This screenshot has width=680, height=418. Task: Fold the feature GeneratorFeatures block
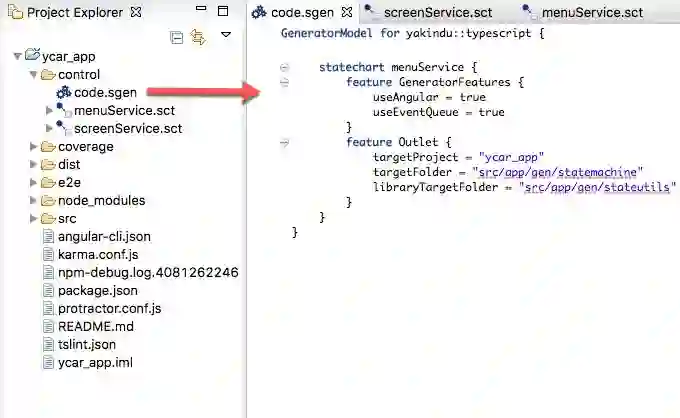[284, 82]
